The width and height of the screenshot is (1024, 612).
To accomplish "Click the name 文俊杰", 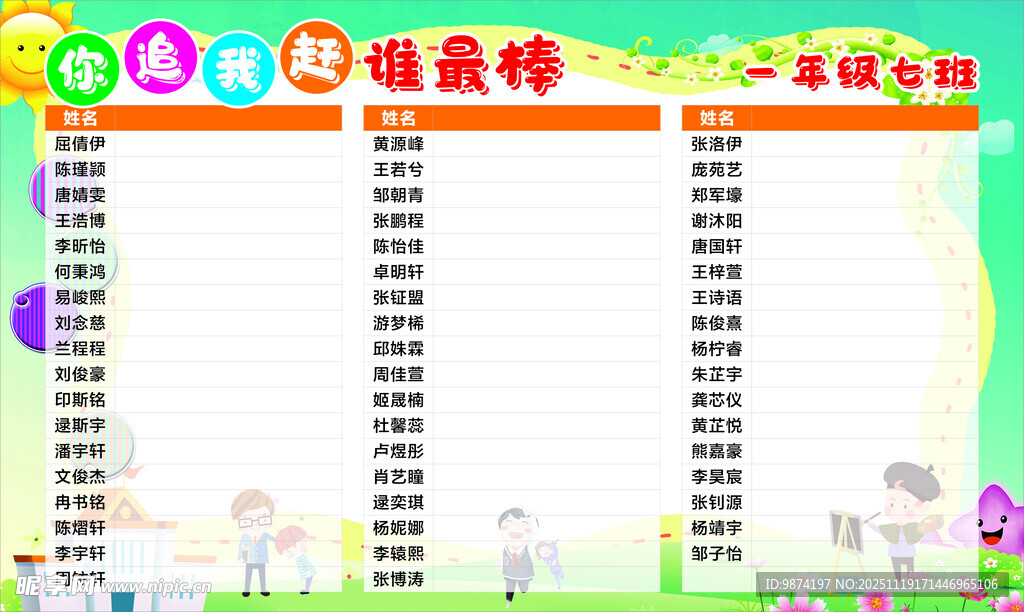I will tap(80, 477).
